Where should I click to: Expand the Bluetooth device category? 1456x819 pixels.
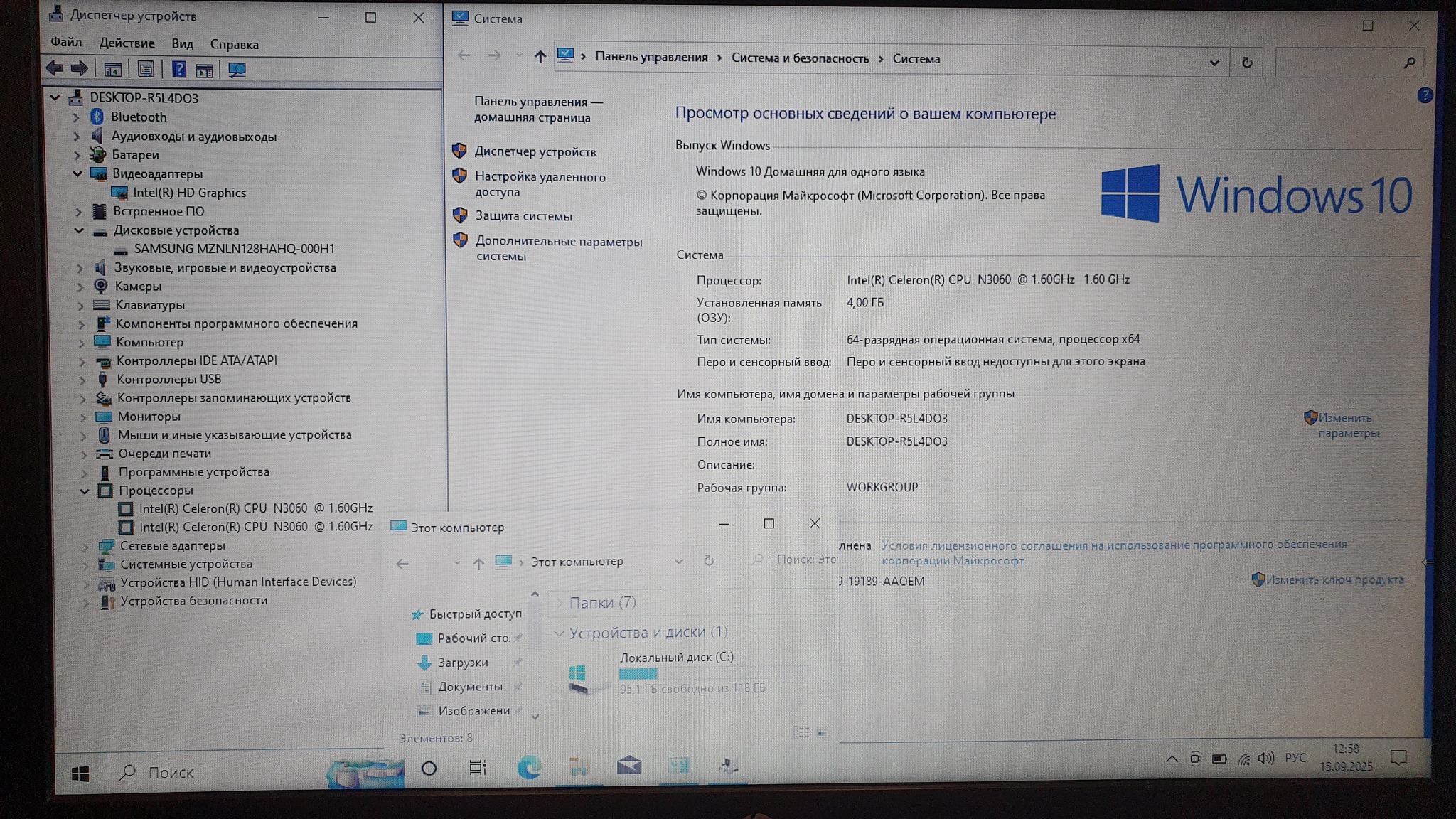76,117
